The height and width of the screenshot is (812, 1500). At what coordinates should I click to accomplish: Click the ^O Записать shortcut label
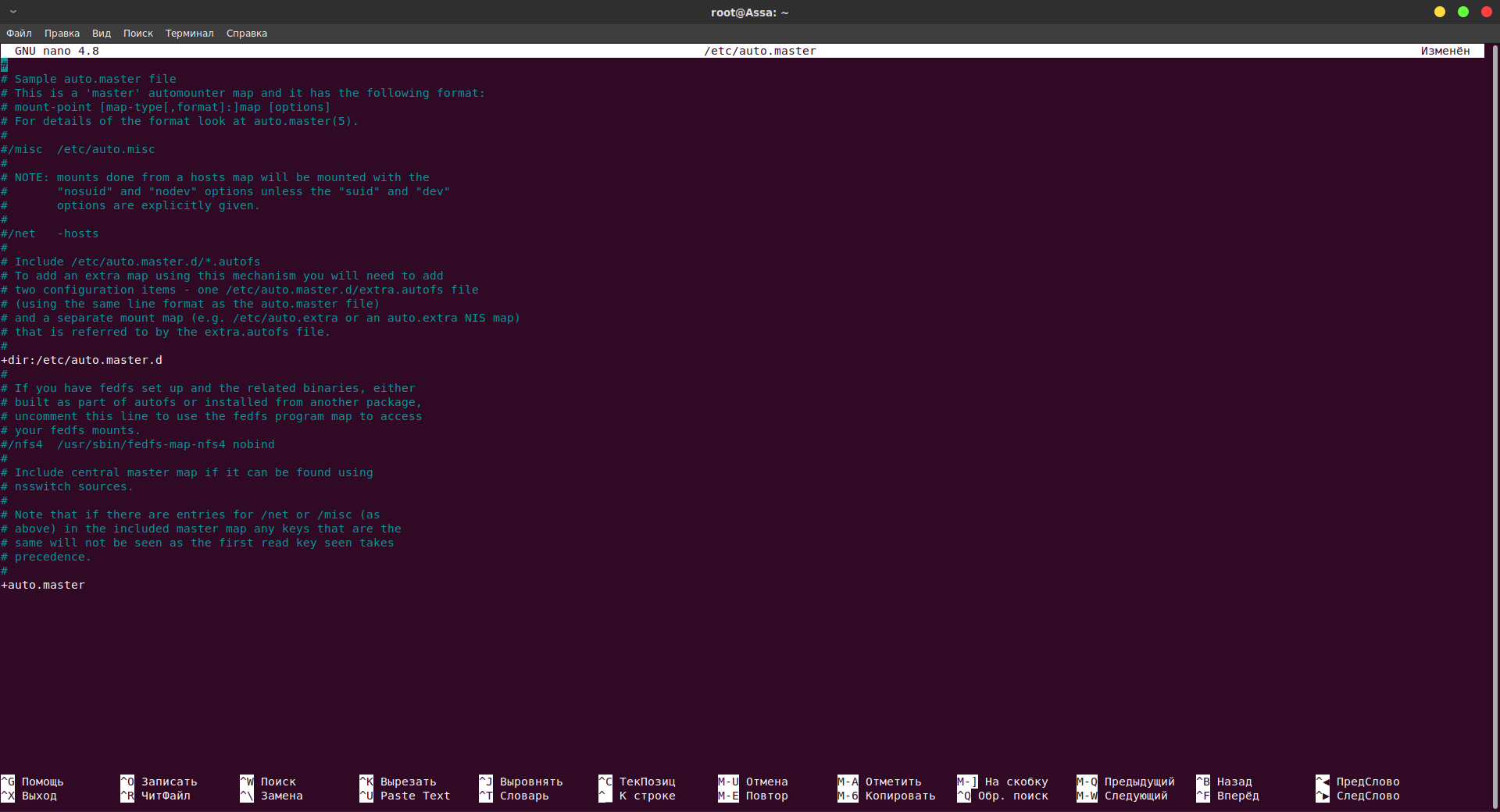[159, 782]
